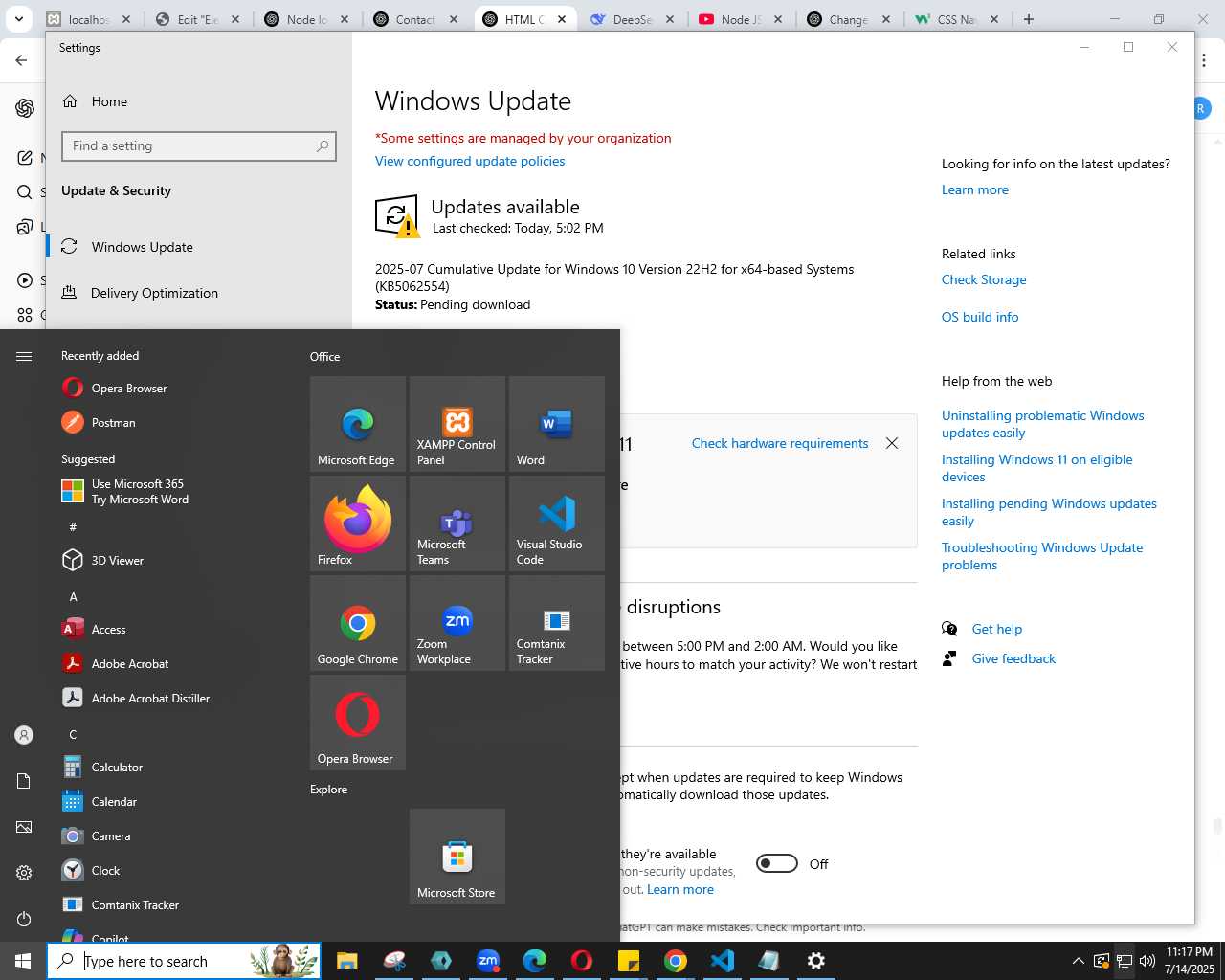1225x980 pixels.
Task: Launch Zoom Workplace tile
Action: point(457,623)
